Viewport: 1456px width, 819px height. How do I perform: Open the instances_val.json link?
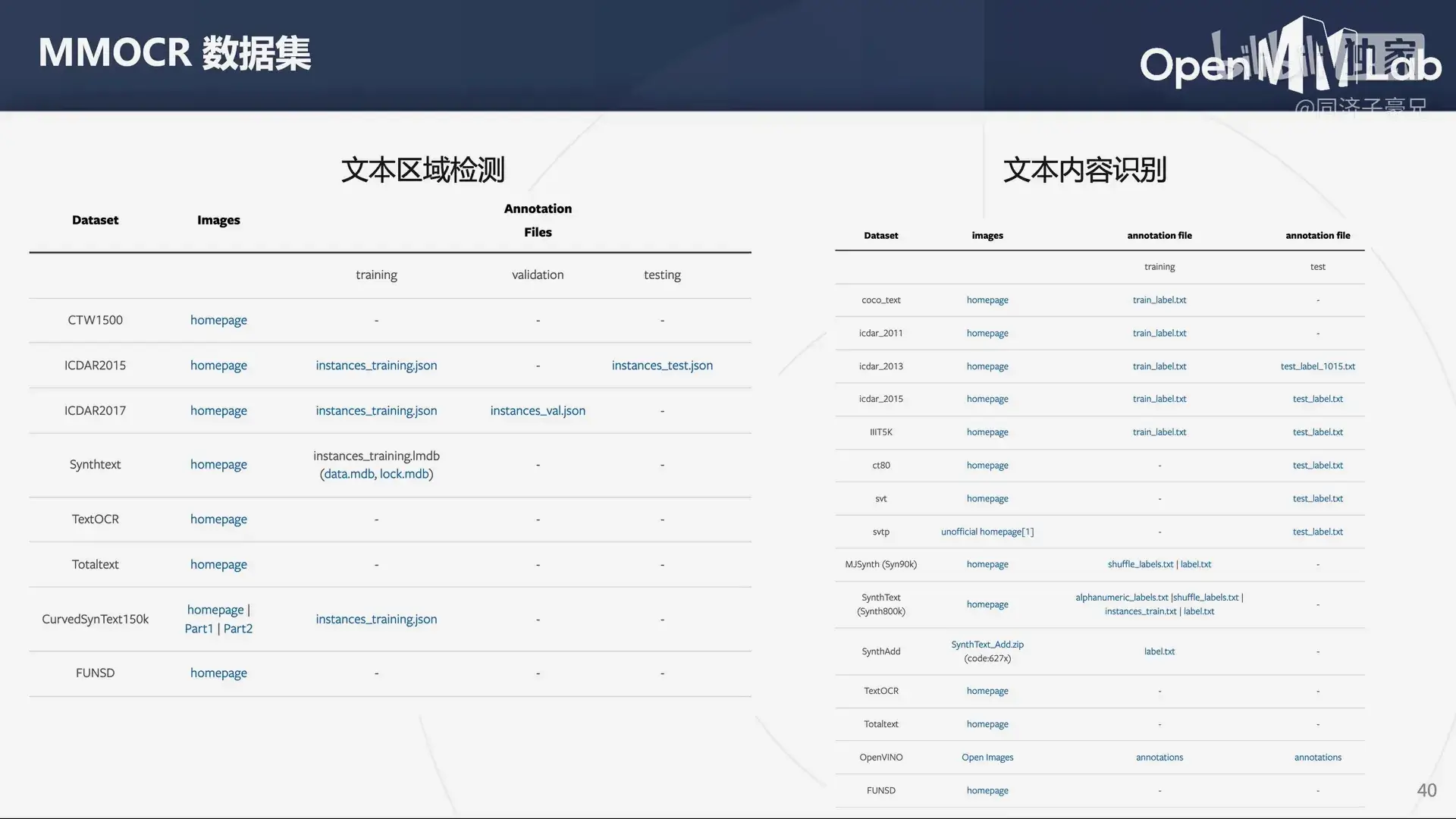point(538,411)
